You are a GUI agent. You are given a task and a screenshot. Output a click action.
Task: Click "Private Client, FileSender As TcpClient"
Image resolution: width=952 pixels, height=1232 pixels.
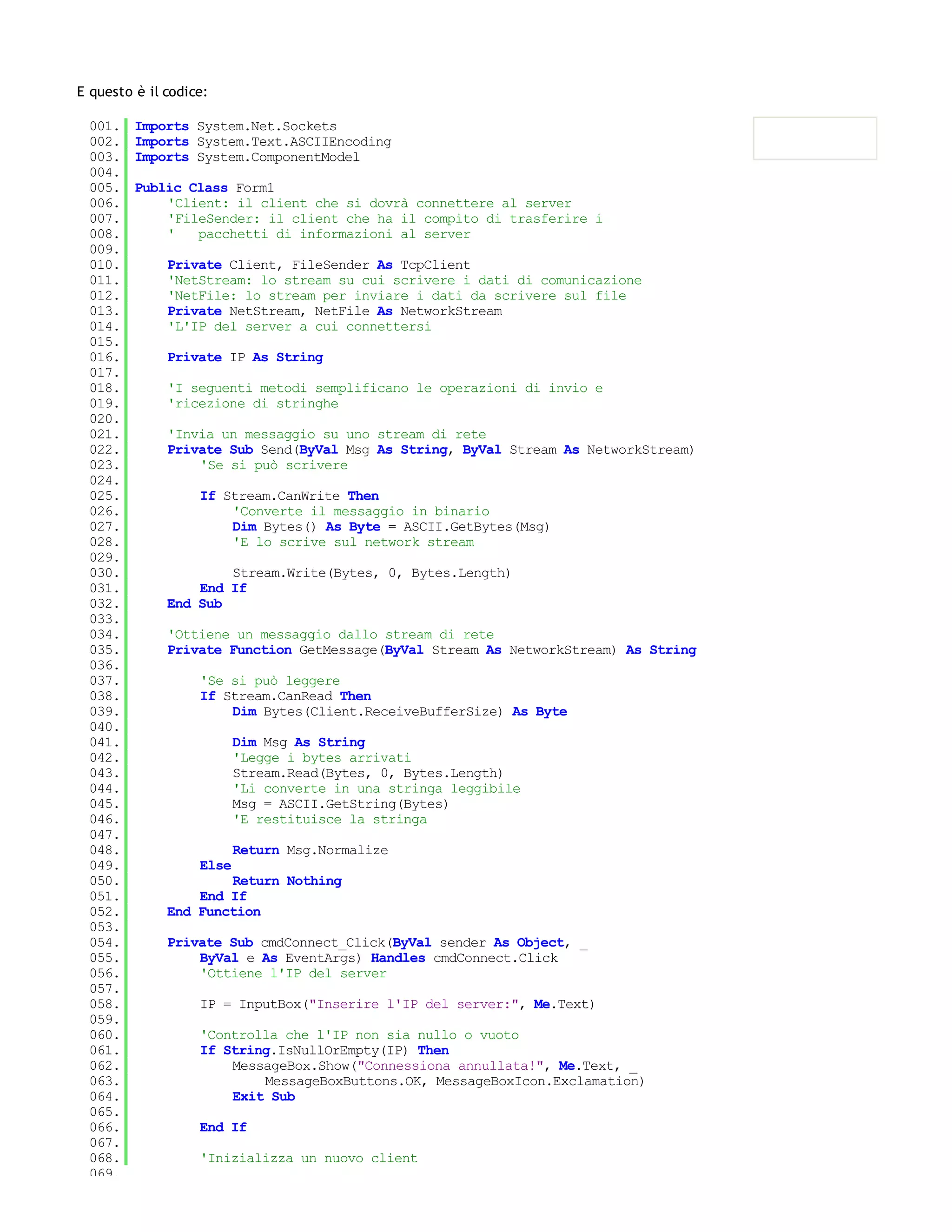318,265
